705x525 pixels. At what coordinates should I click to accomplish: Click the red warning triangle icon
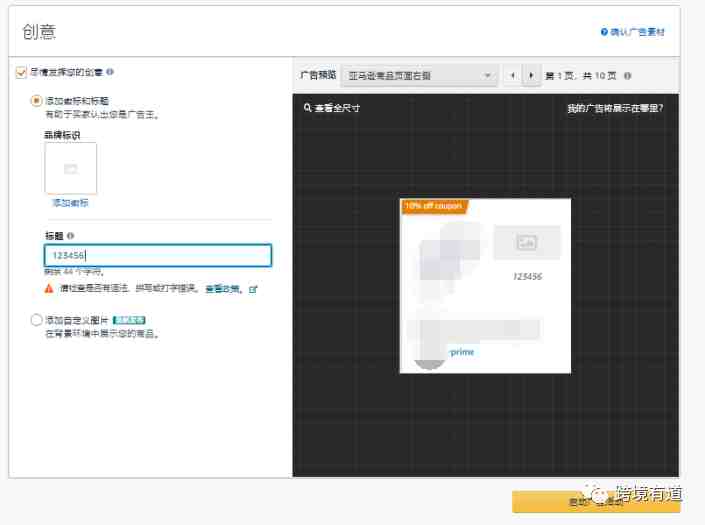[x=49, y=289]
